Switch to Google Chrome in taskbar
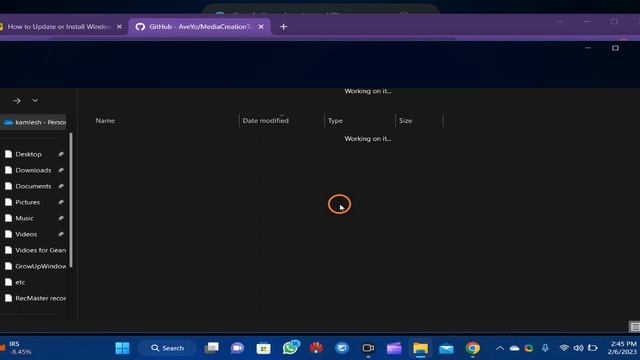 pyautogui.click(x=473, y=348)
